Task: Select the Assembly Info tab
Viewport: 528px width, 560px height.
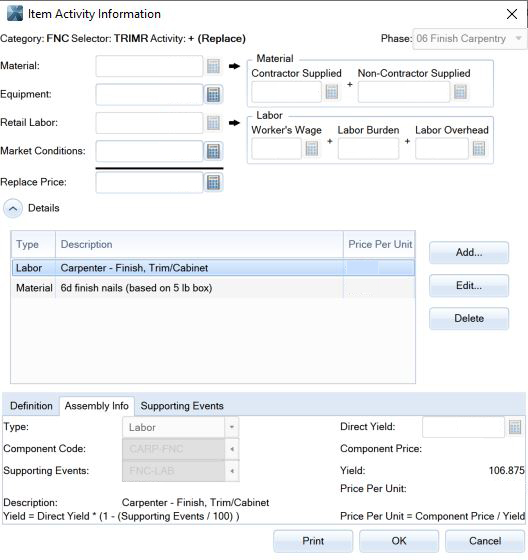Action: click(x=96, y=406)
